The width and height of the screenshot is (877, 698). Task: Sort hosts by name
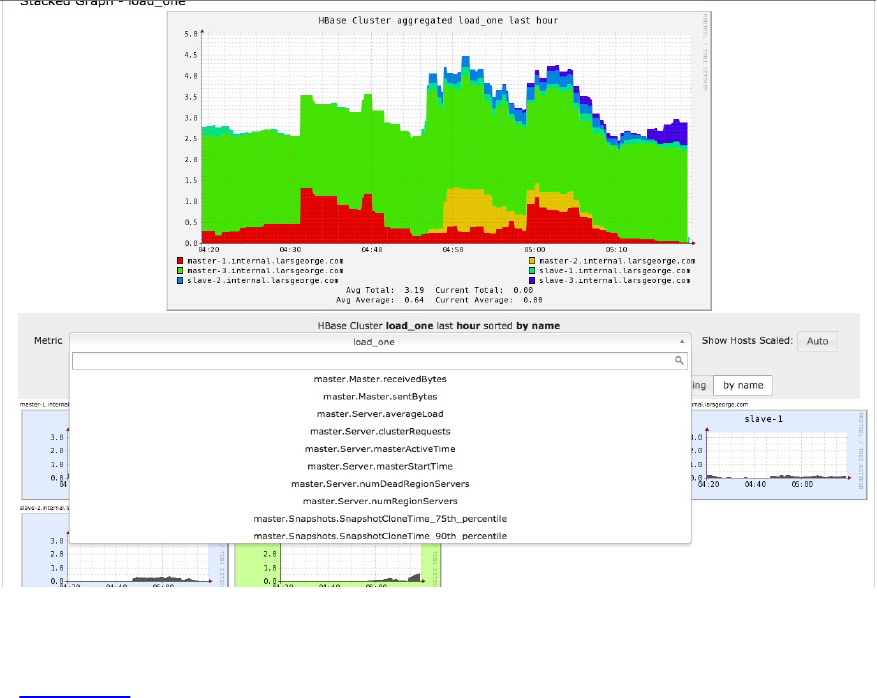(x=743, y=385)
